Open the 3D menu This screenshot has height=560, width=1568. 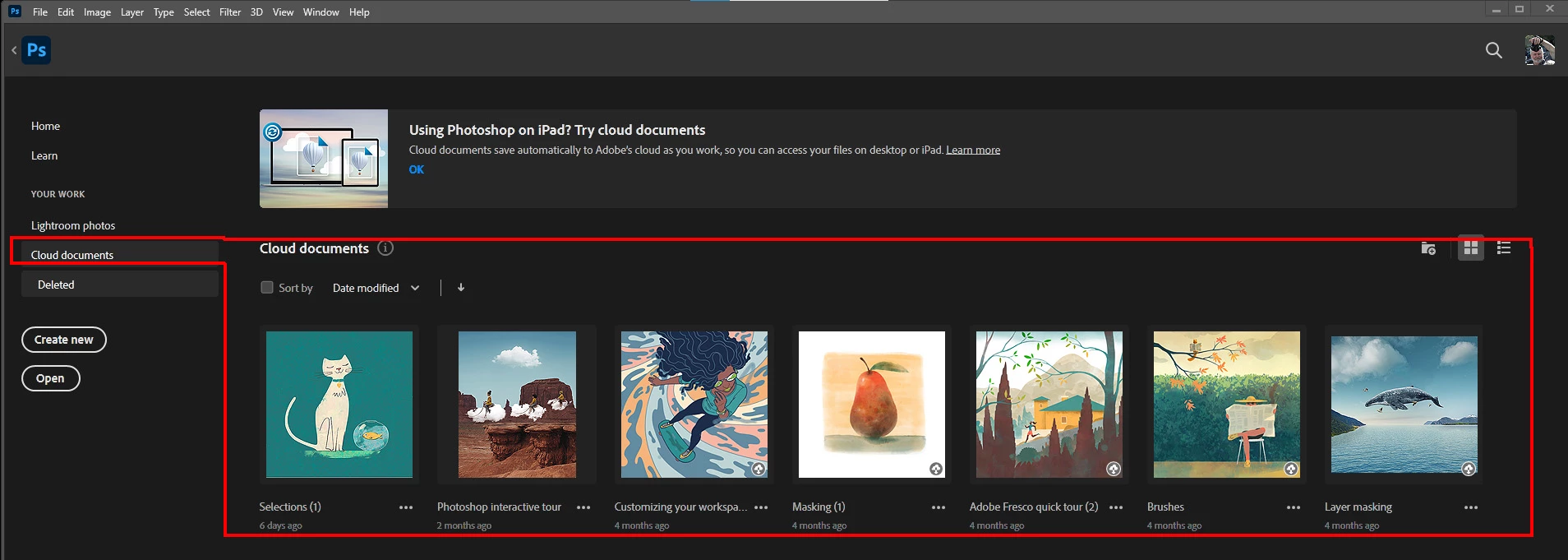pyautogui.click(x=256, y=12)
